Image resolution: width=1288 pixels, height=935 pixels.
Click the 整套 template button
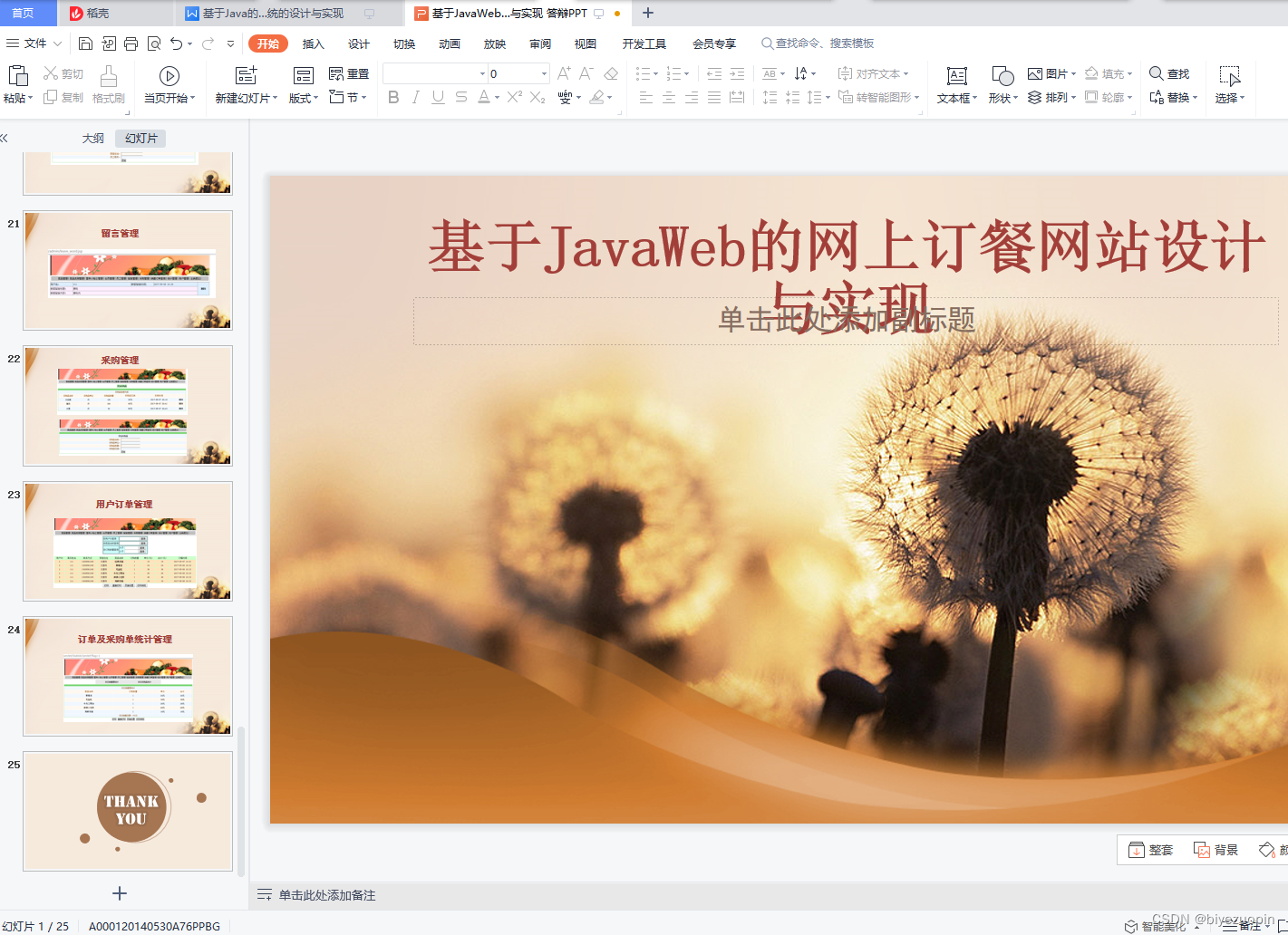[1150, 850]
